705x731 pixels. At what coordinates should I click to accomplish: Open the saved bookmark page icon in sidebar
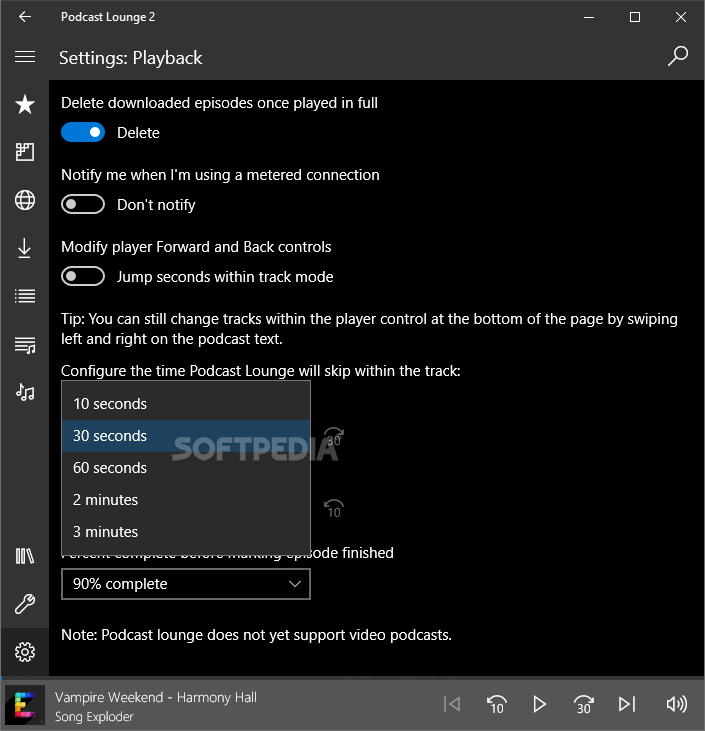point(25,152)
